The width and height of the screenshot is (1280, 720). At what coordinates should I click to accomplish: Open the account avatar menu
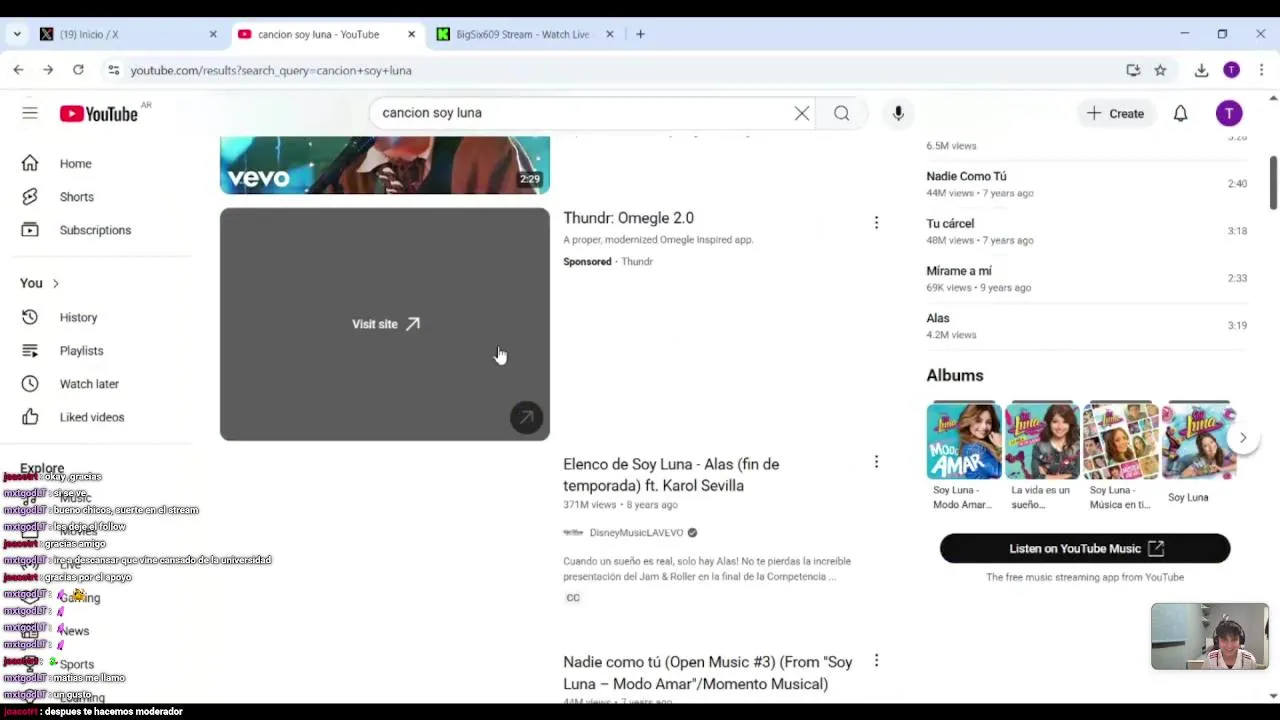[1229, 113]
